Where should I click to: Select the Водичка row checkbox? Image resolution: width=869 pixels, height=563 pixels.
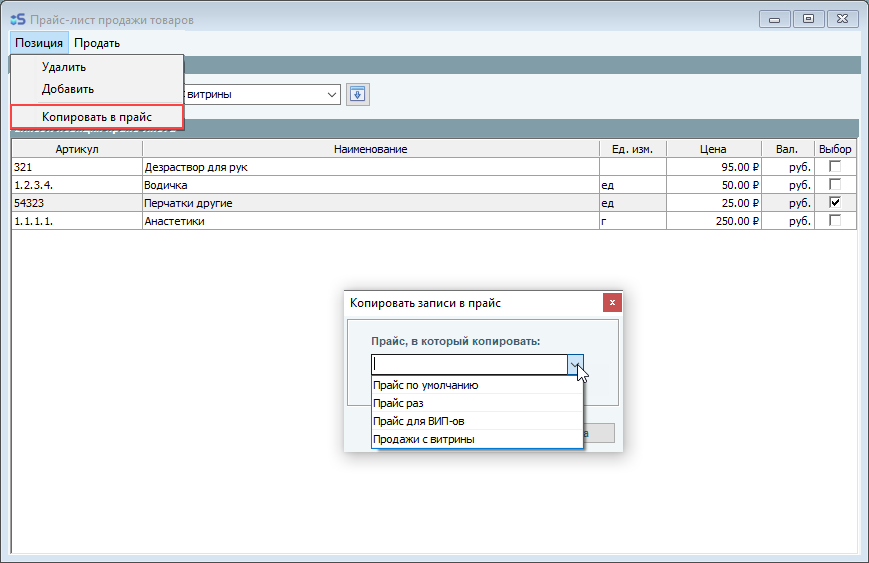click(x=835, y=185)
